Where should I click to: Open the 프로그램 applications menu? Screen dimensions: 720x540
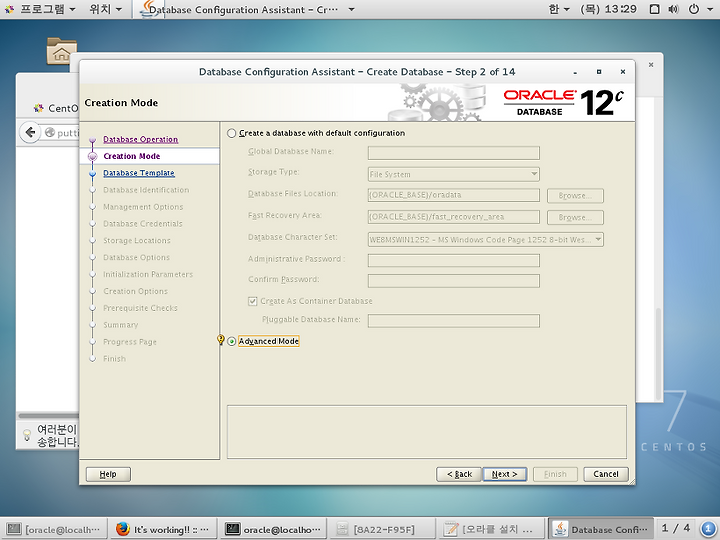47,9
